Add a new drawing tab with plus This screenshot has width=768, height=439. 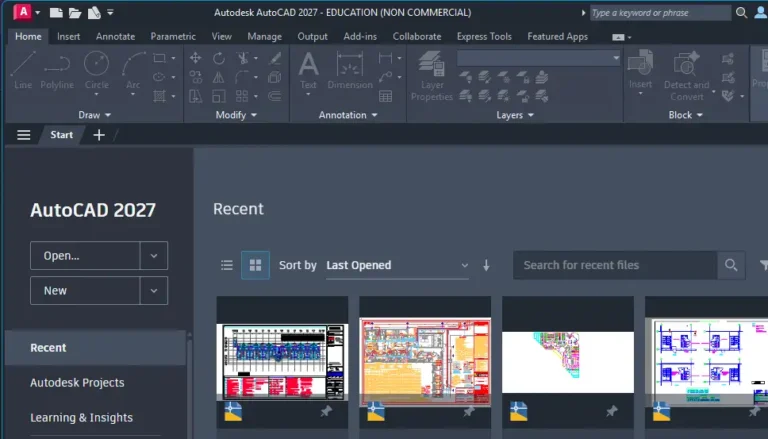pos(99,135)
